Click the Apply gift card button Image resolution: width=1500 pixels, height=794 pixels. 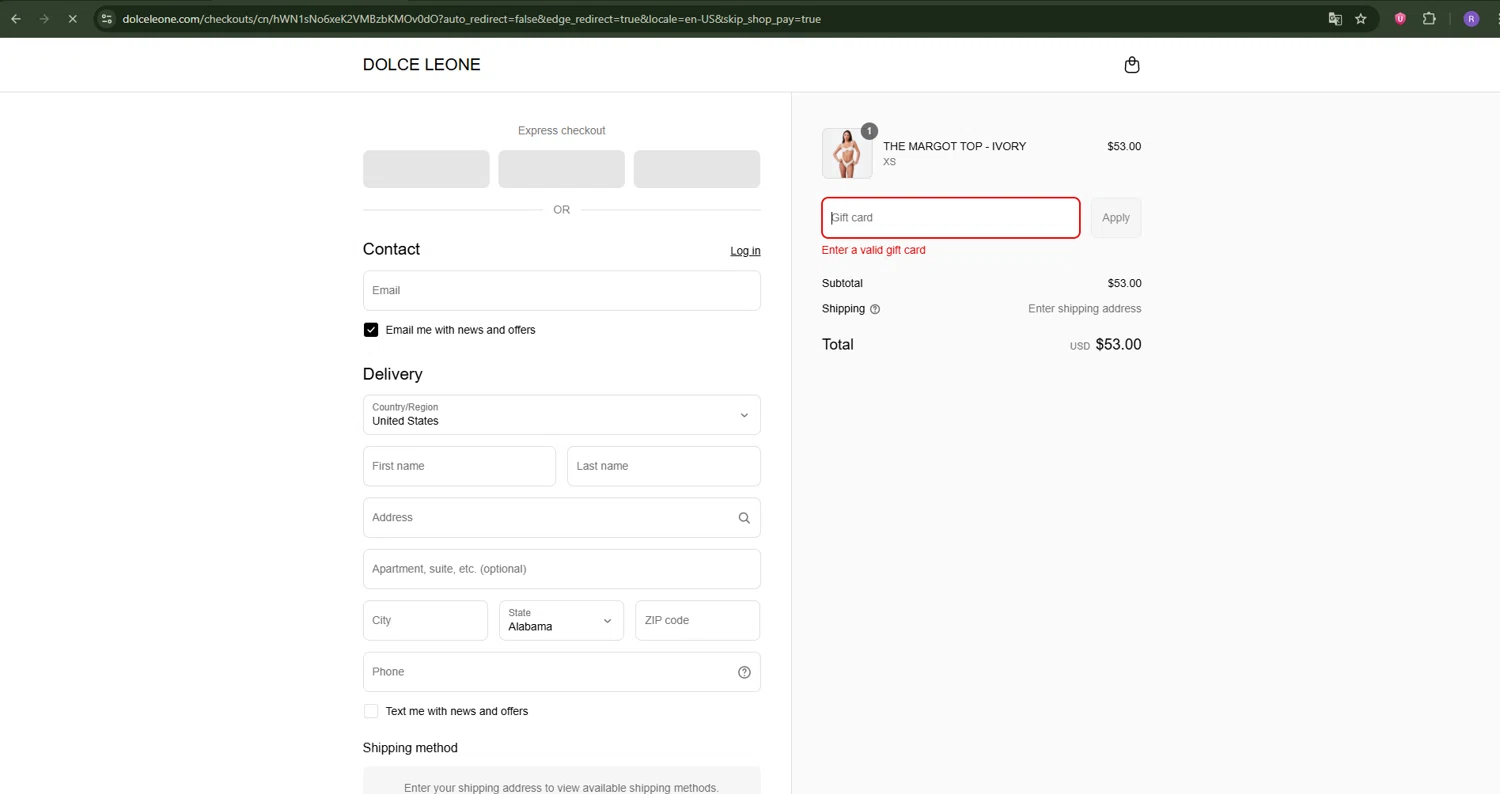pos(1116,218)
